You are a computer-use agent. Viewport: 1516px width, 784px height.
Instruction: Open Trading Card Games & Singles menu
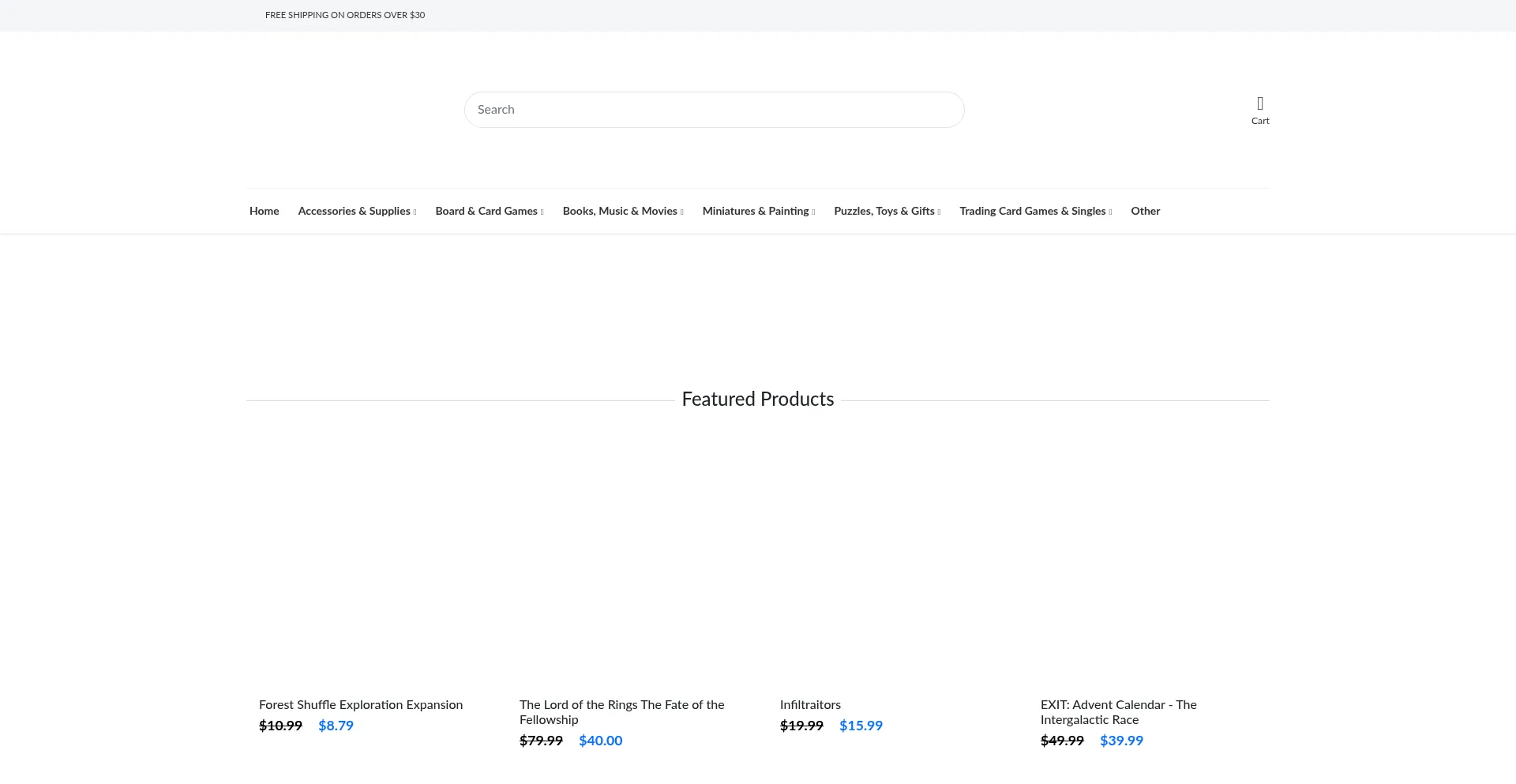pos(1035,211)
